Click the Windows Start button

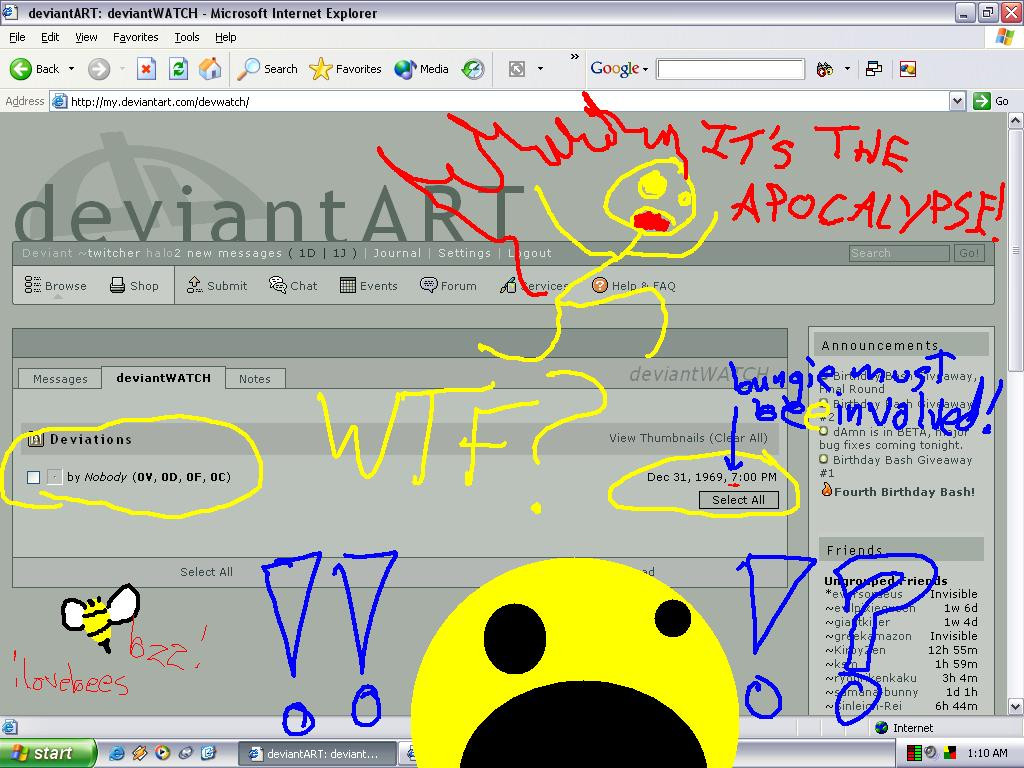pos(48,753)
